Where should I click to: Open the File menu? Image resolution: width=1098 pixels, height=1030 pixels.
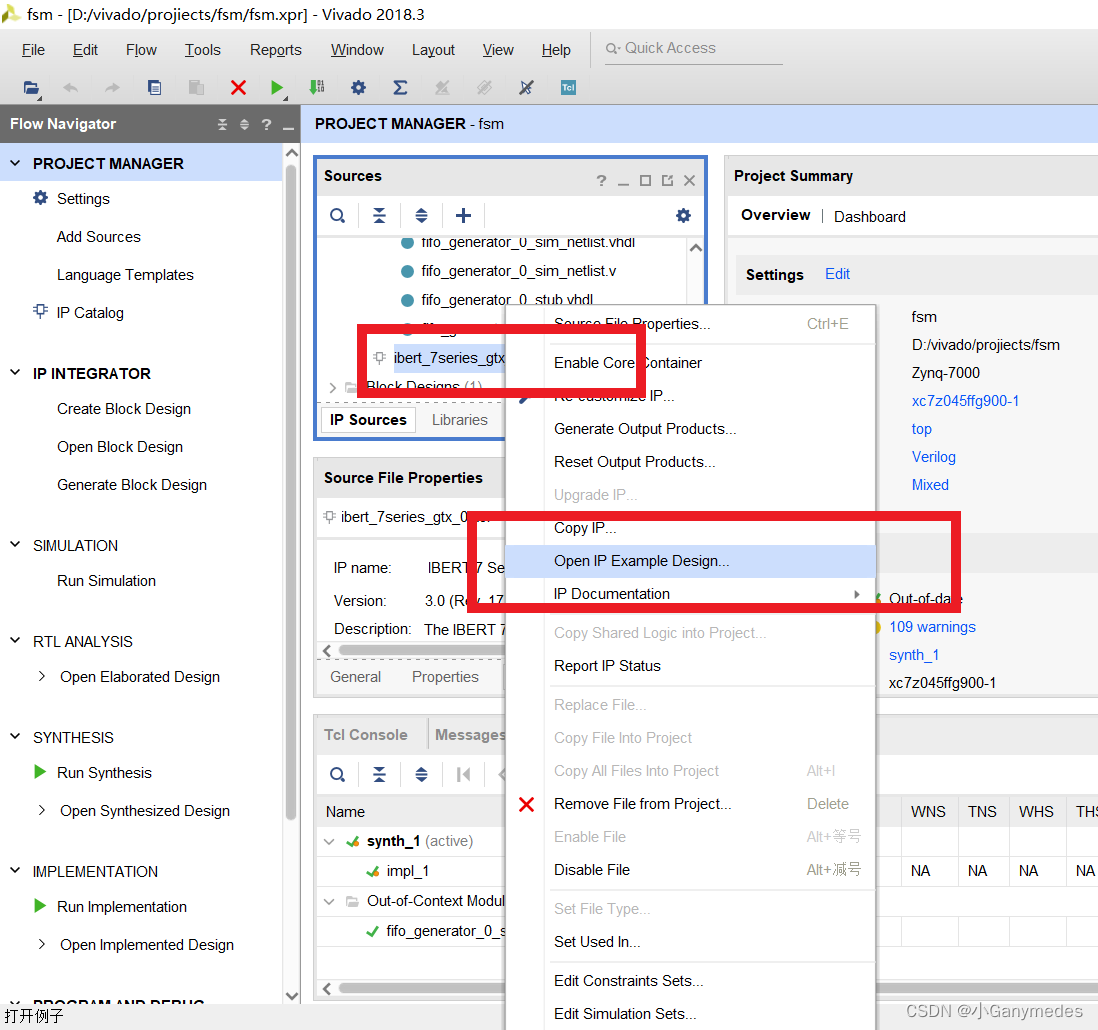(x=33, y=50)
